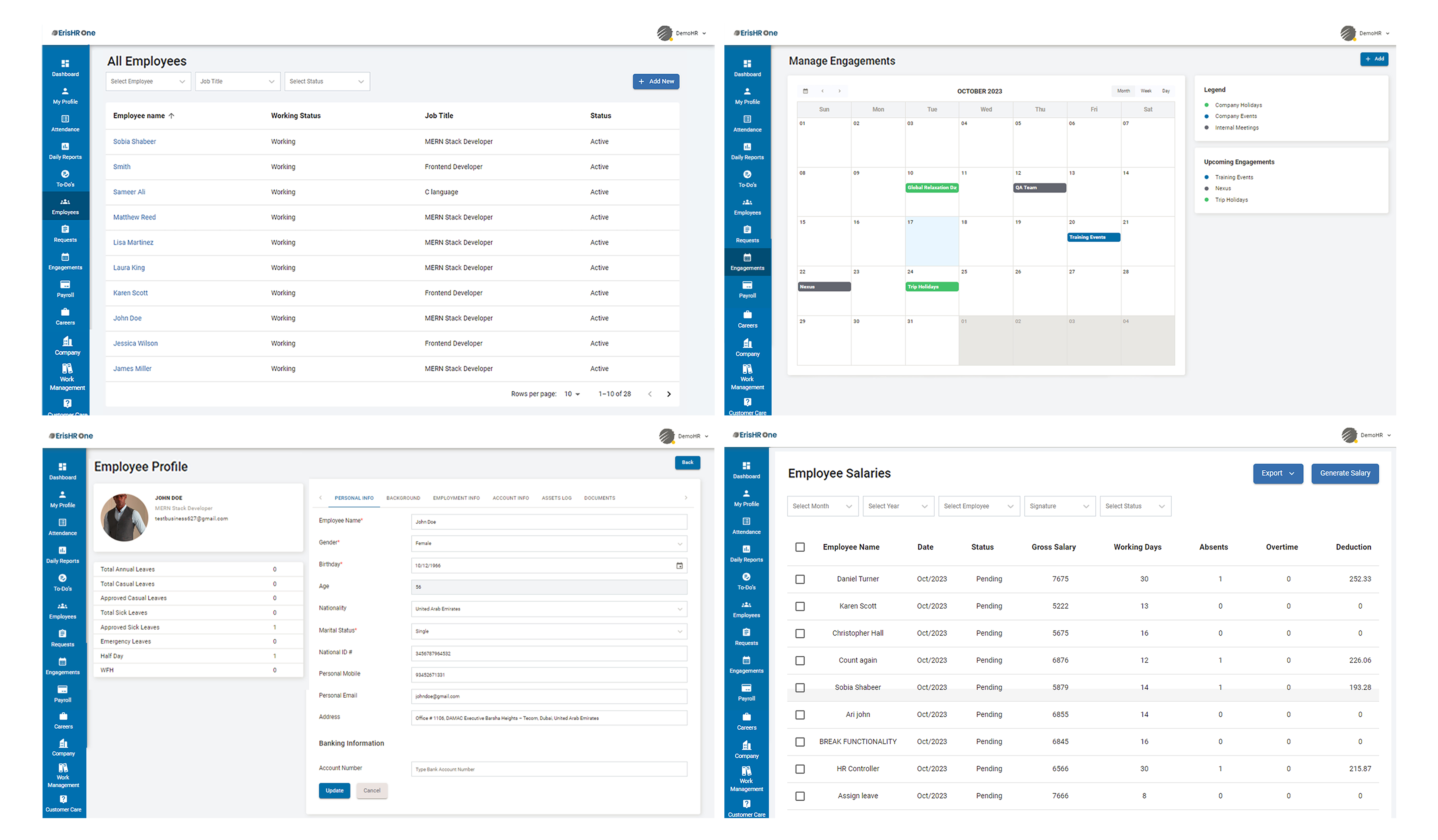Pick John Doe's birthday with the date picker
The height and width of the screenshot is (840, 1438).
click(679, 566)
